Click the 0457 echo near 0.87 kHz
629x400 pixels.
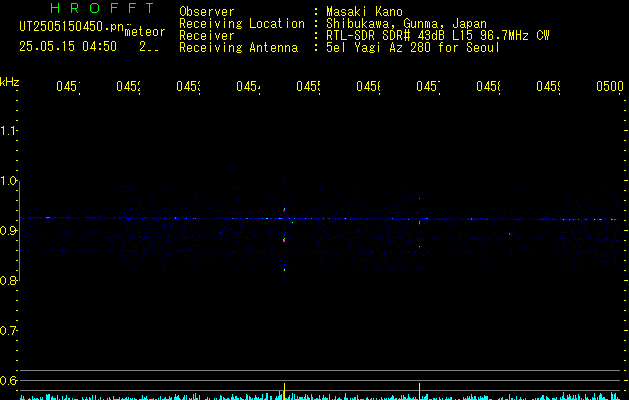point(420,248)
